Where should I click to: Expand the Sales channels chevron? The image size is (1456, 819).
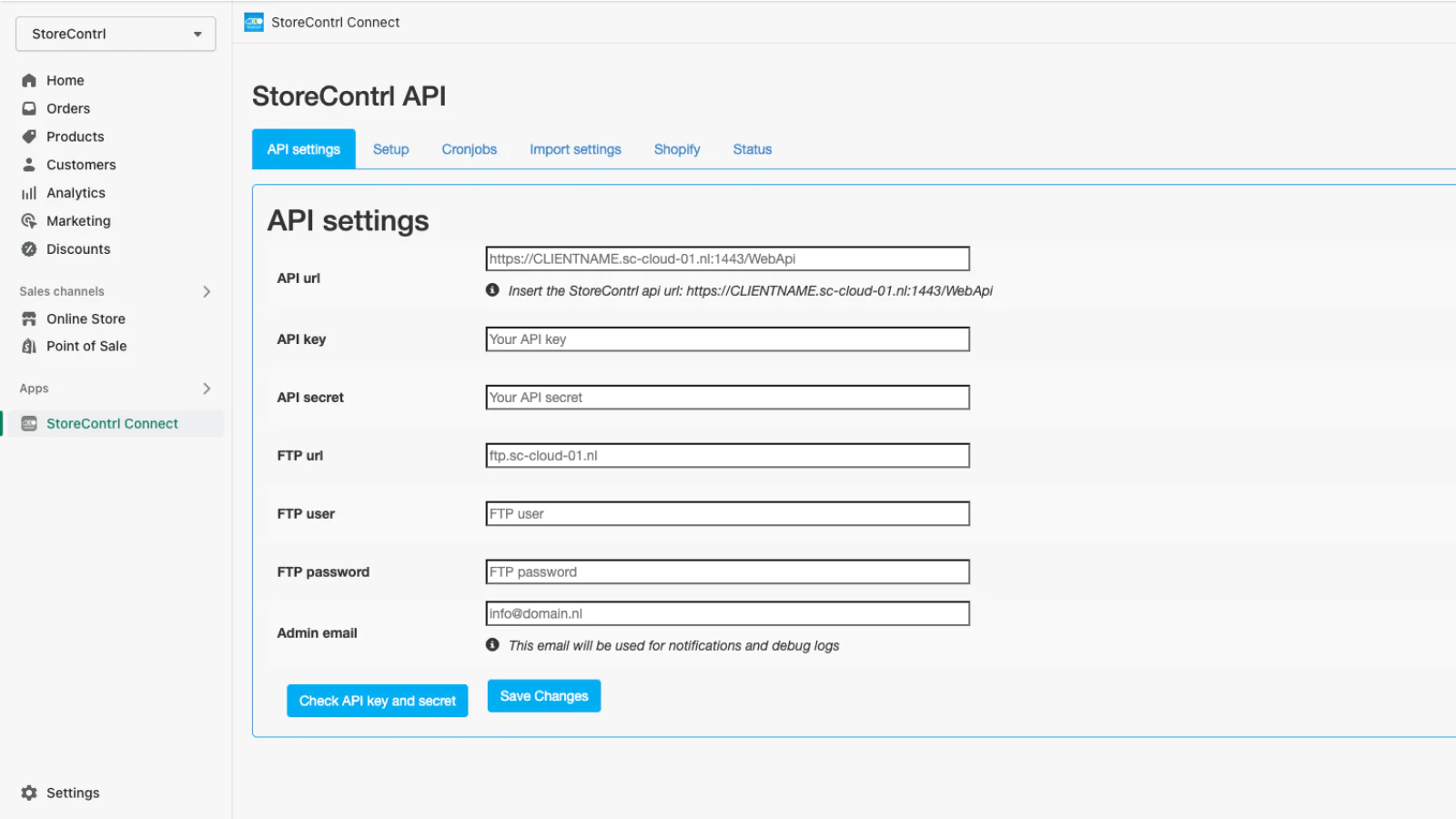207,291
